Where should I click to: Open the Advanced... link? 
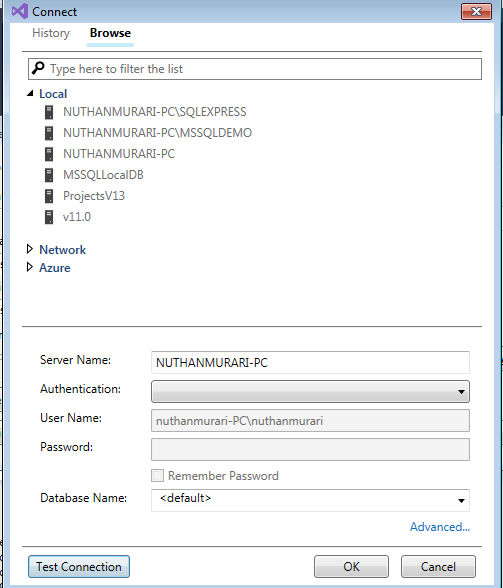440,527
